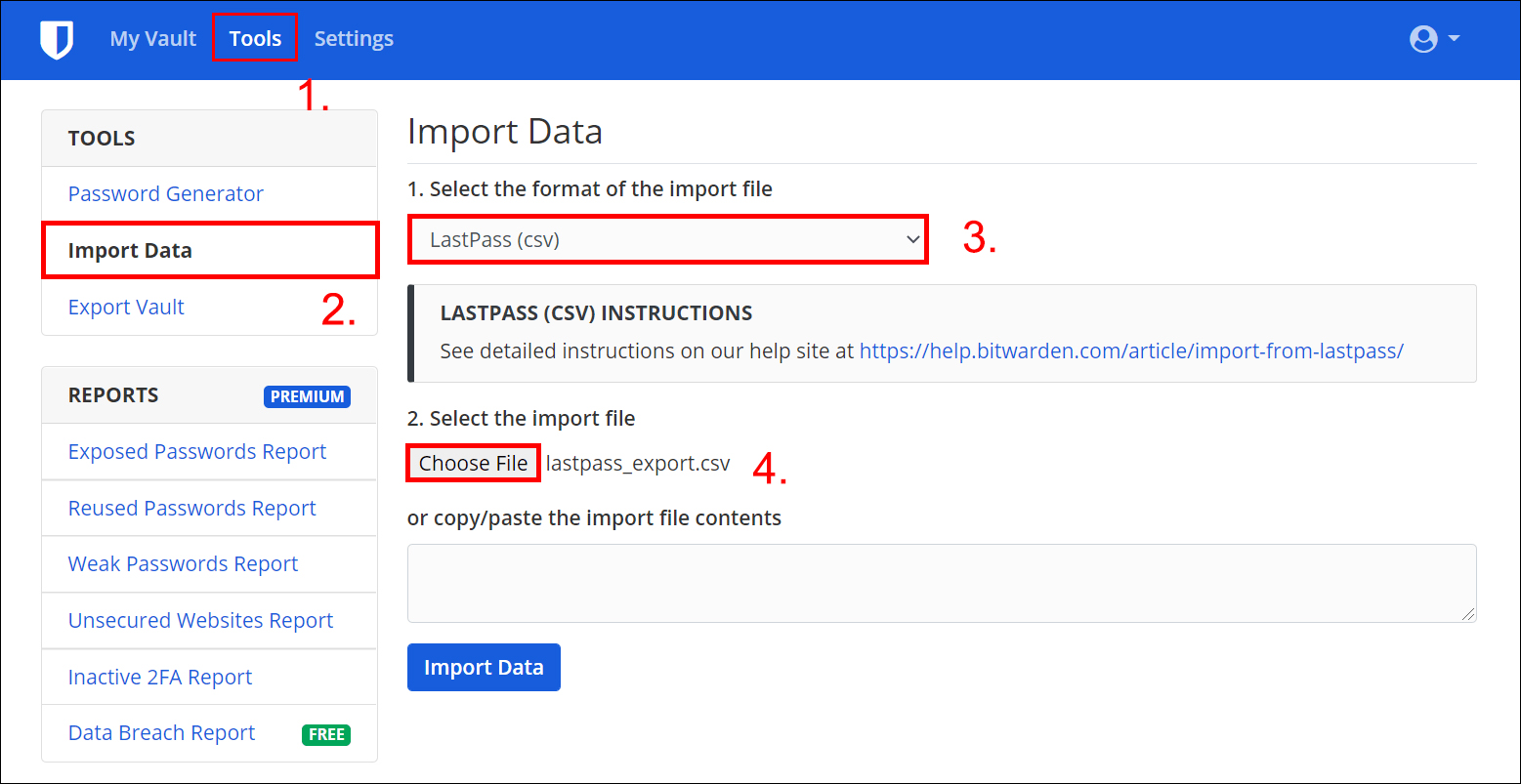
Task: Click the Bitwarden shield logo
Action: (57, 39)
